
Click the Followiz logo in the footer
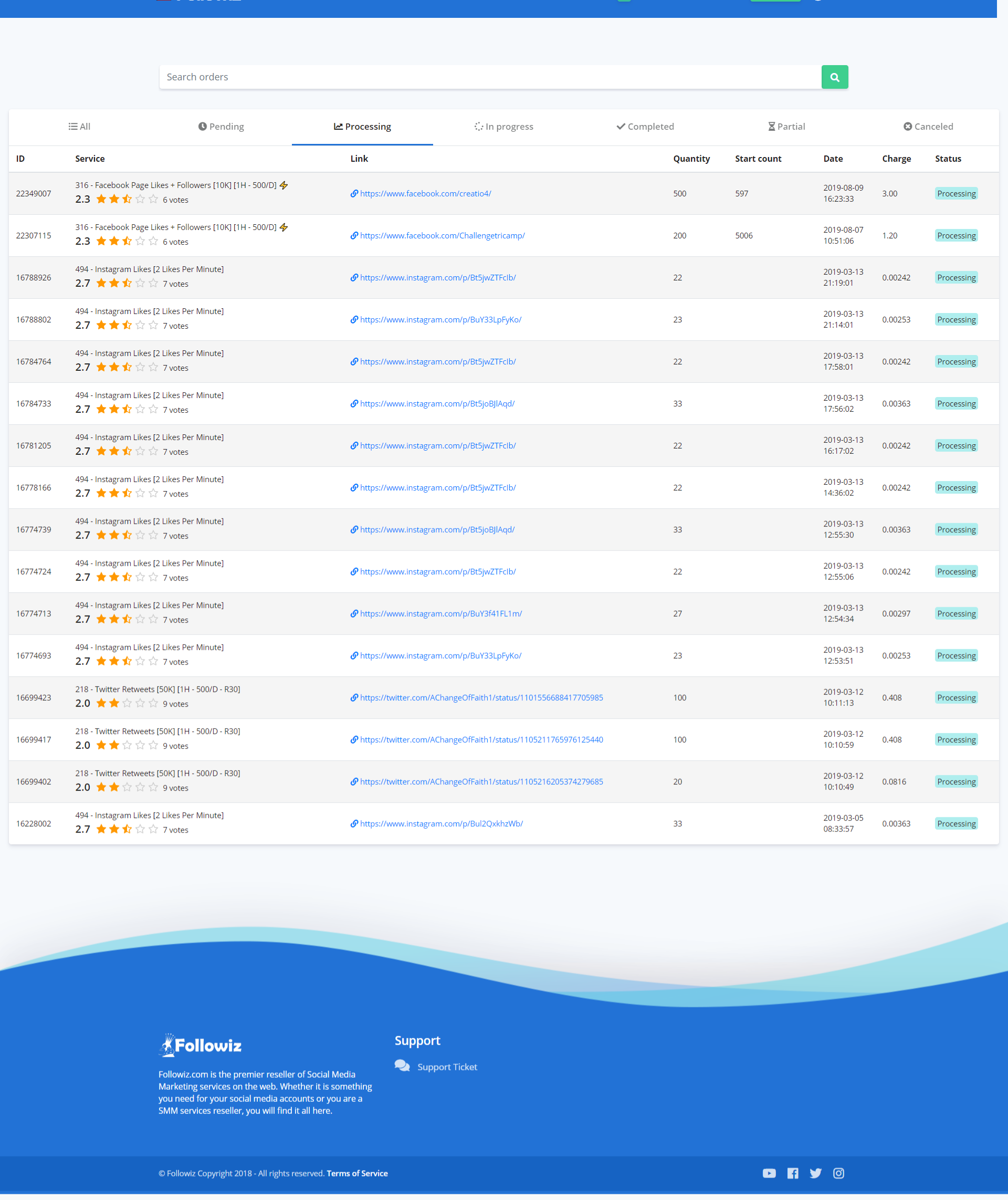click(200, 1045)
